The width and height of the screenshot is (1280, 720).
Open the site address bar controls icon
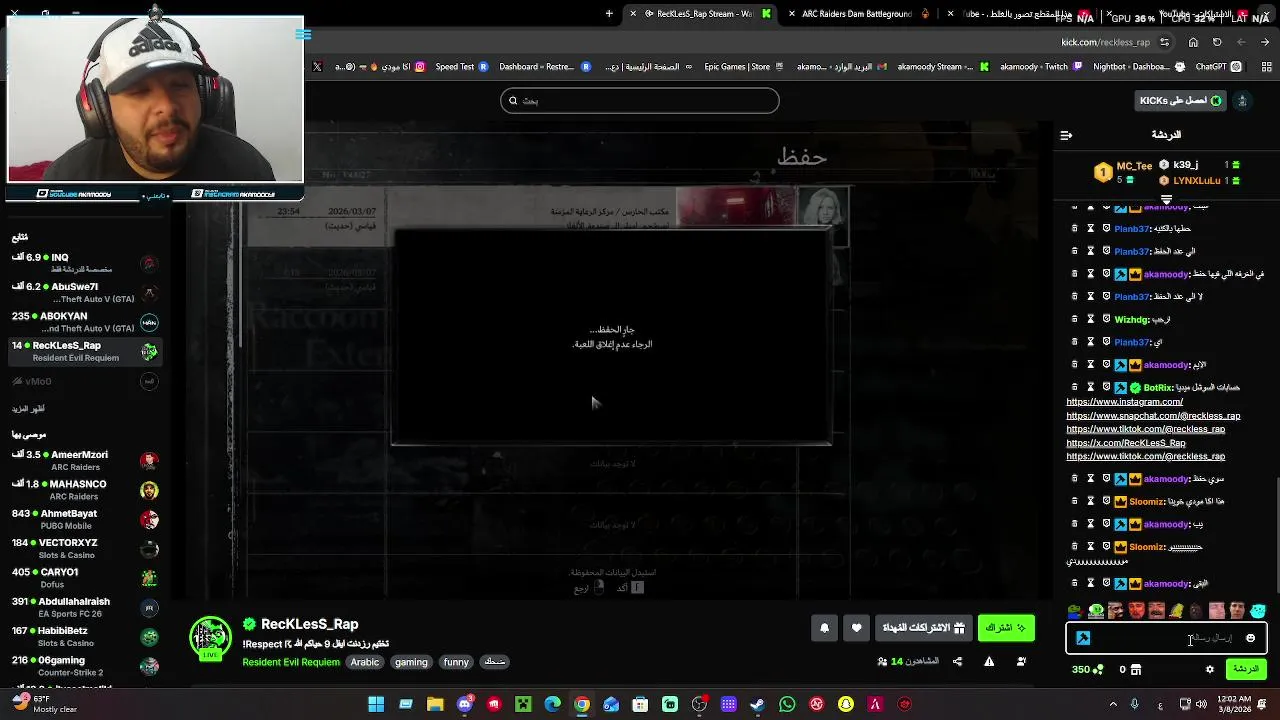[1164, 42]
